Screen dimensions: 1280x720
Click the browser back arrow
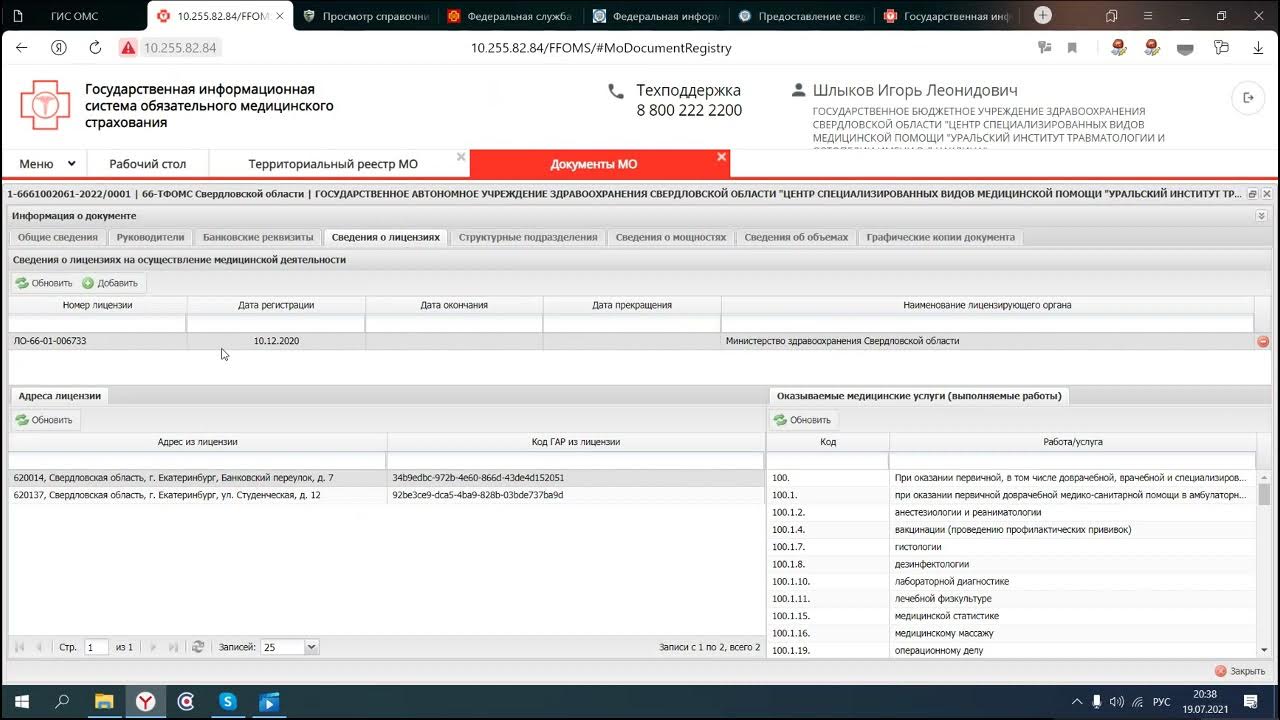click(x=22, y=48)
